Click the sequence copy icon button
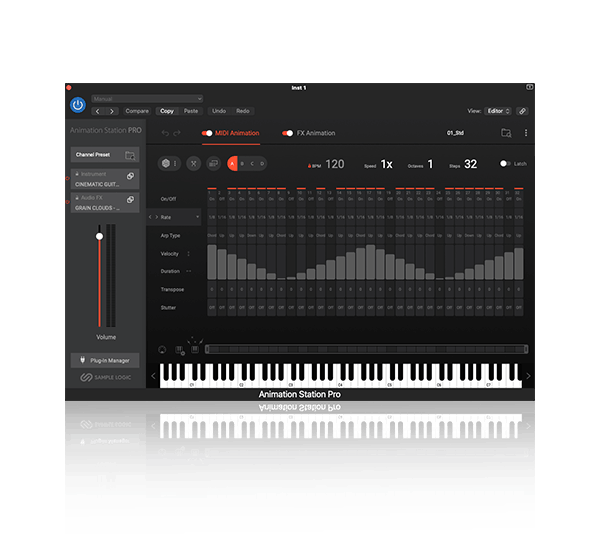The height and width of the screenshot is (543, 600). (x=213, y=164)
